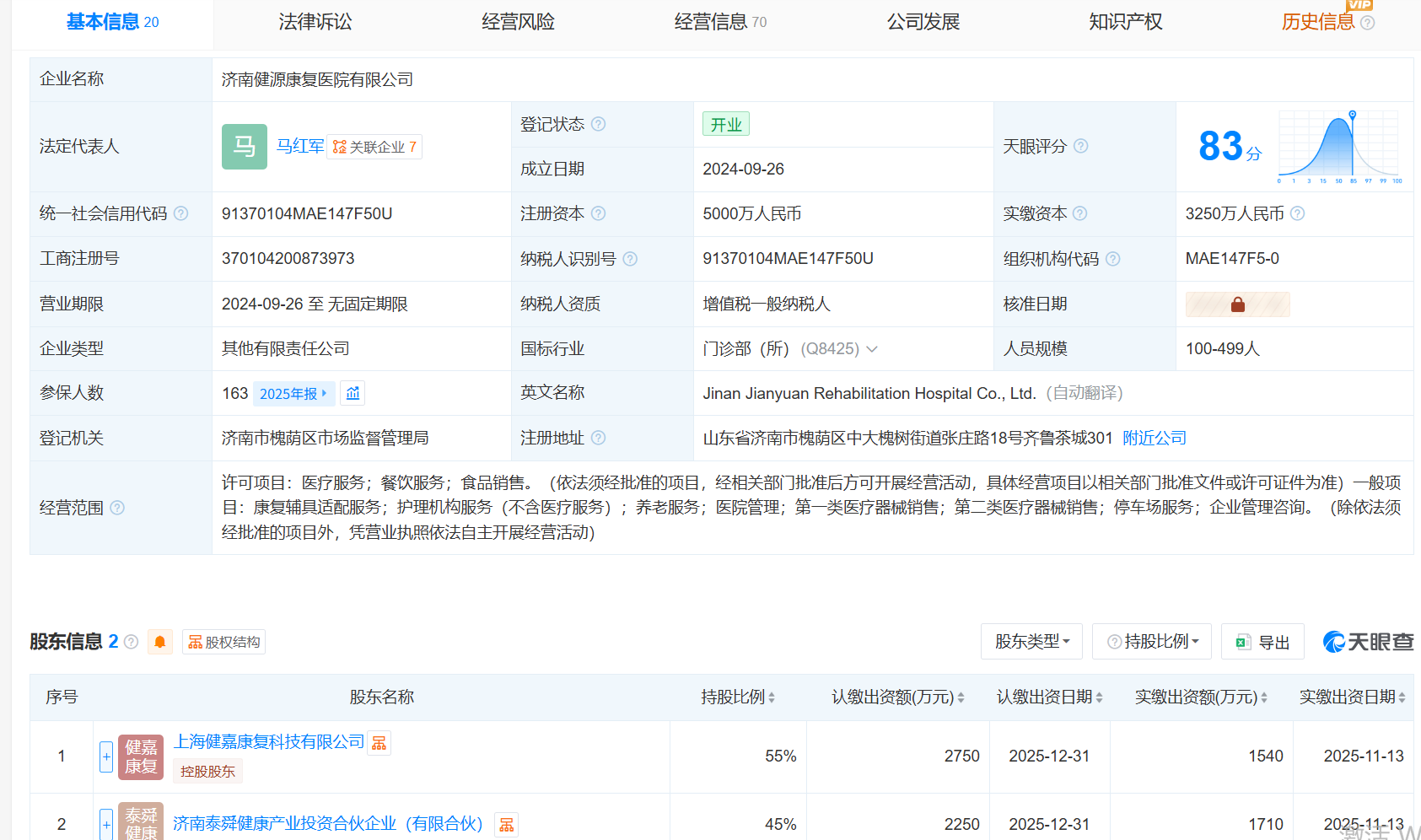Click the insured-count trend chart icon
1421x840 pixels.
pyautogui.click(x=353, y=394)
